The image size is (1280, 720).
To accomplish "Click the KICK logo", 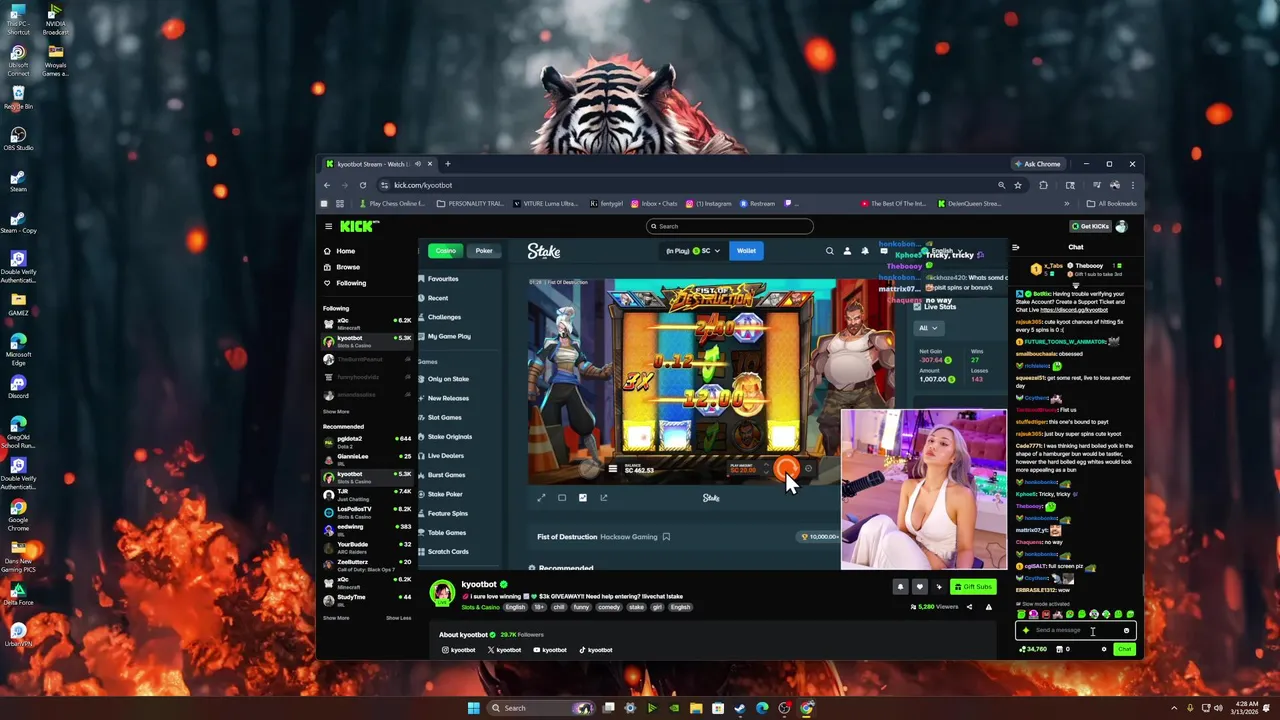I will (x=358, y=226).
